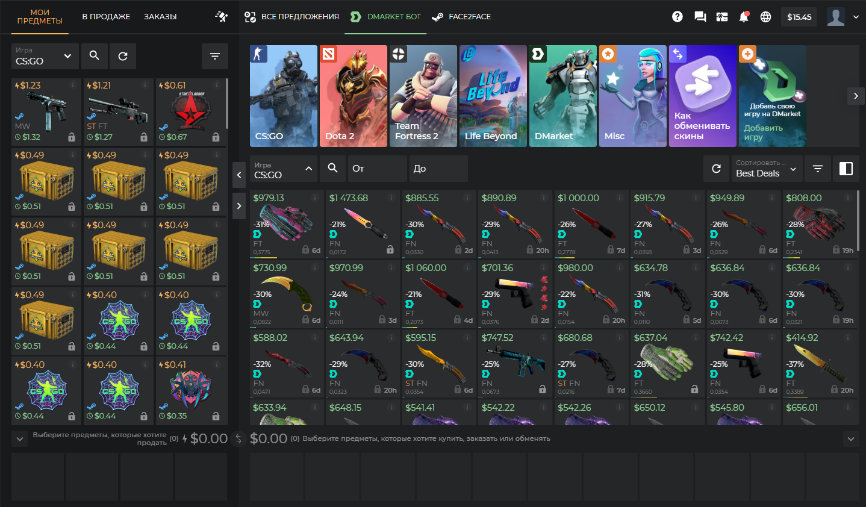Viewport: 866px width, 507px height.
Task: Select my $1.21 ST FT rifle item
Action: (x=119, y=111)
